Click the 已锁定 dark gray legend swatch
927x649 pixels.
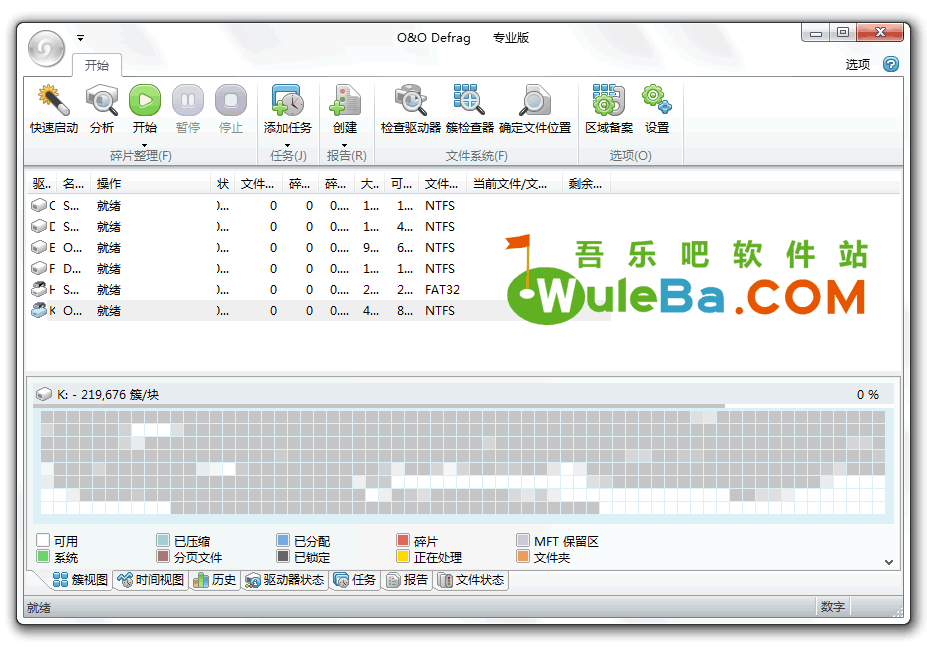coord(283,556)
